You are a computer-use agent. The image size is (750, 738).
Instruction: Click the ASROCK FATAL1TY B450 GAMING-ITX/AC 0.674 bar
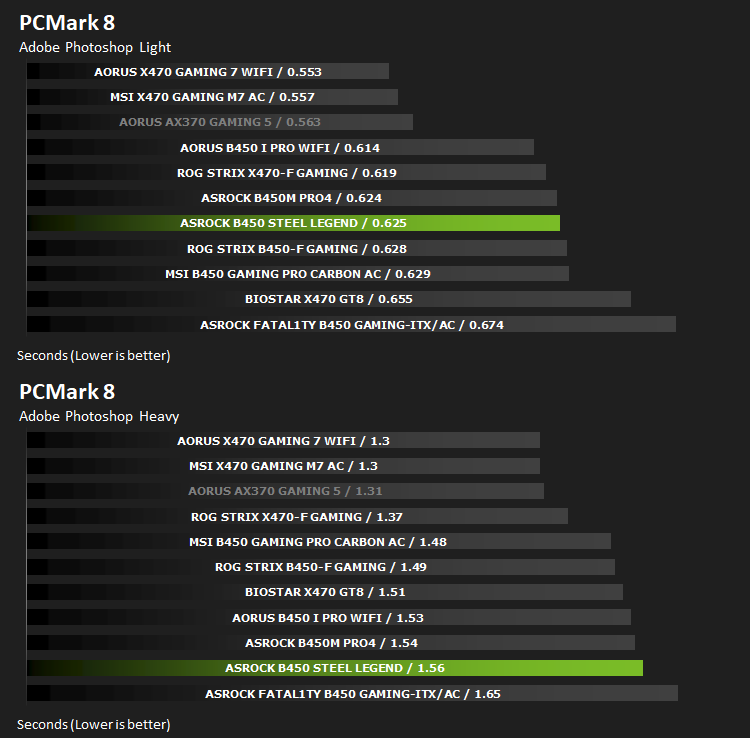[x=351, y=324]
